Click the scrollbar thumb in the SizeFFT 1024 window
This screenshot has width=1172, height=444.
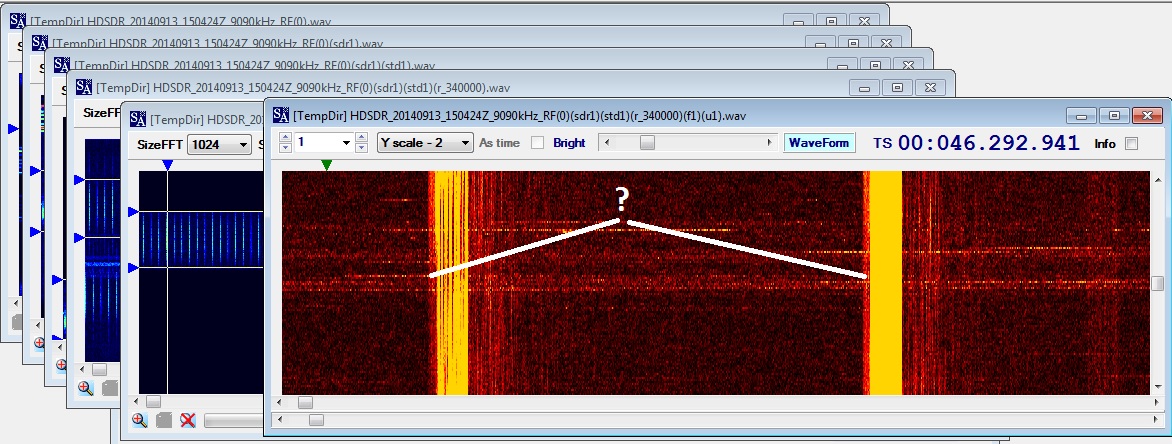pyautogui.click(x=153, y=401)
